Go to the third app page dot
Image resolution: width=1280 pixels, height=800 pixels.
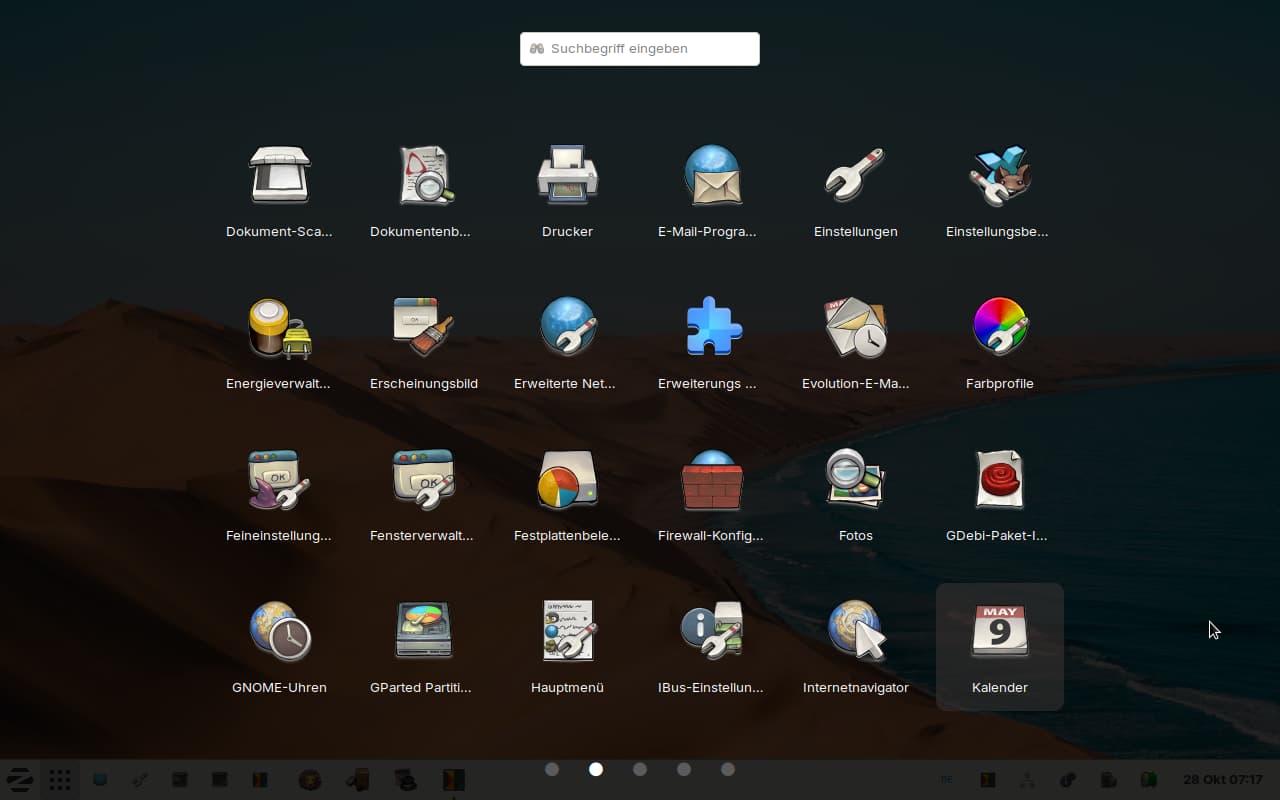coord(640,769)
